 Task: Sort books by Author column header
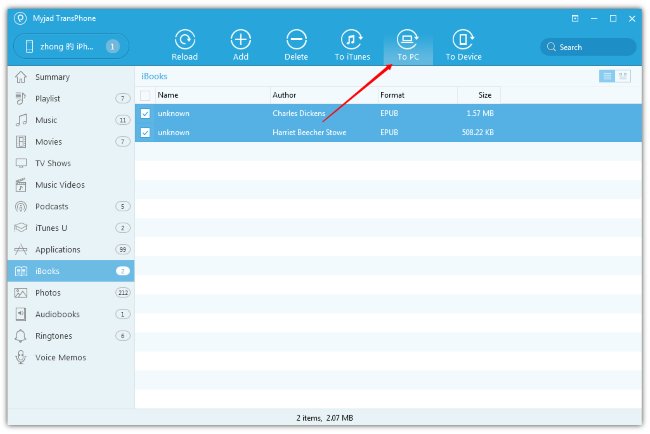pos(284,95)
